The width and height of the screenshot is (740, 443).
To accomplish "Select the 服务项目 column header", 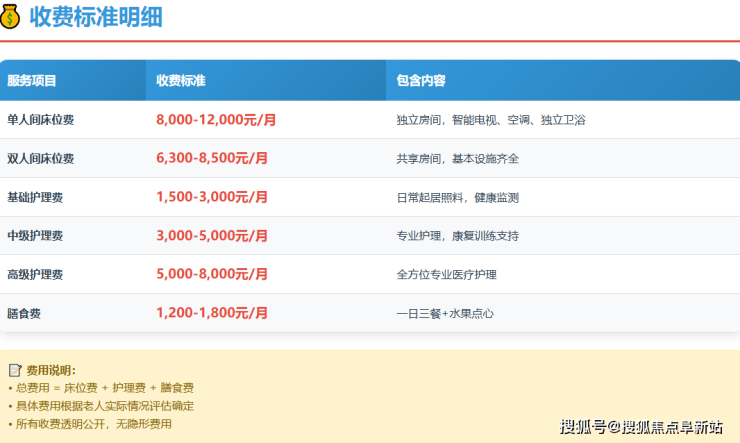I will [32, 81].
